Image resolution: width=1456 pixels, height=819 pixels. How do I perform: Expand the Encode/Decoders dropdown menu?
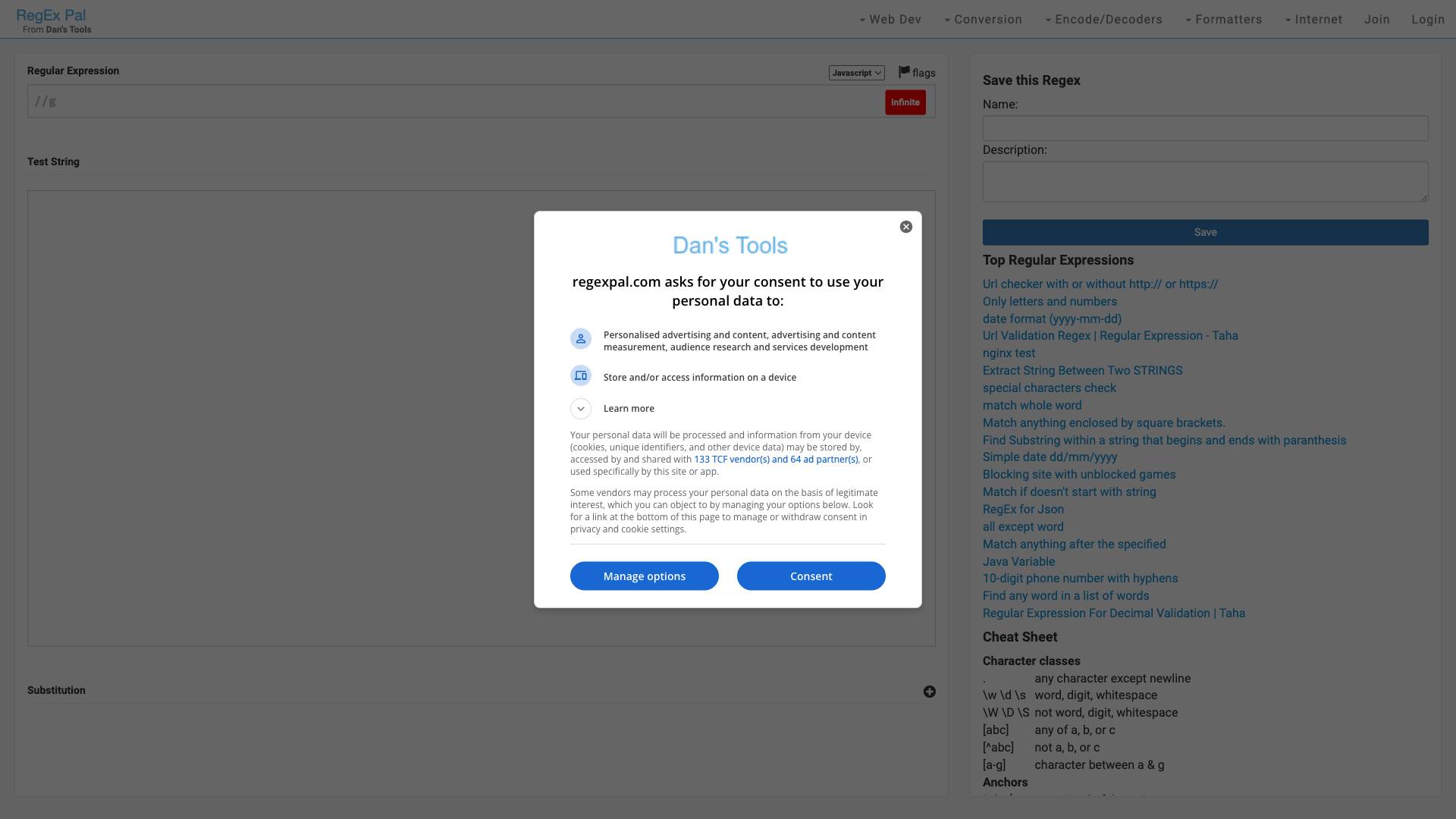[1103, 20]
